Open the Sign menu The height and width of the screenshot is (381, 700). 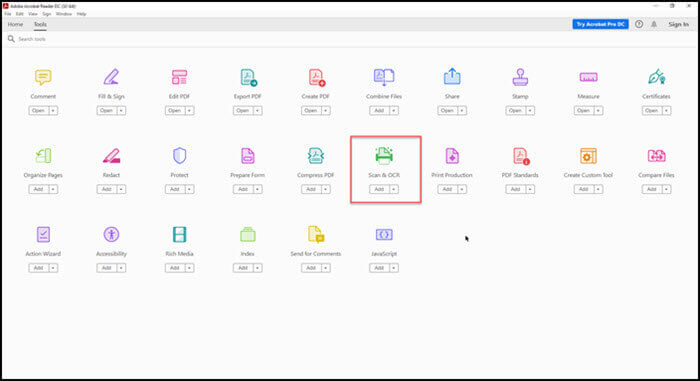pos(47,14)
